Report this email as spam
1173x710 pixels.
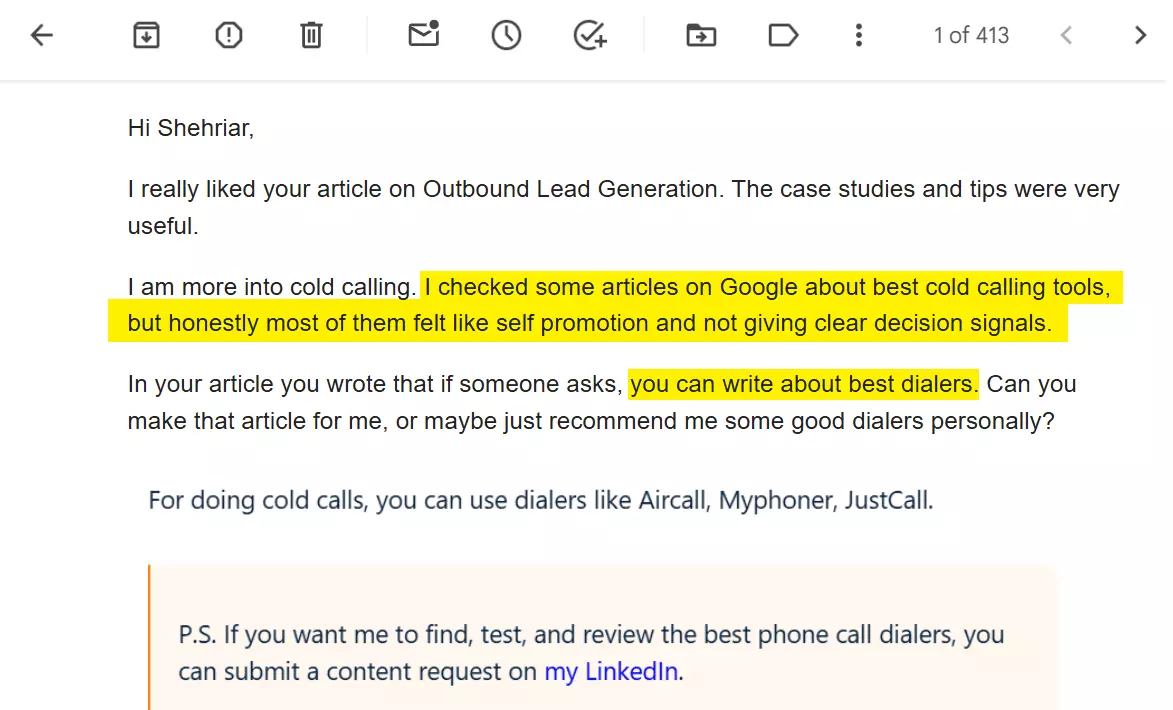pyautogui.click(x=229, y=35)
